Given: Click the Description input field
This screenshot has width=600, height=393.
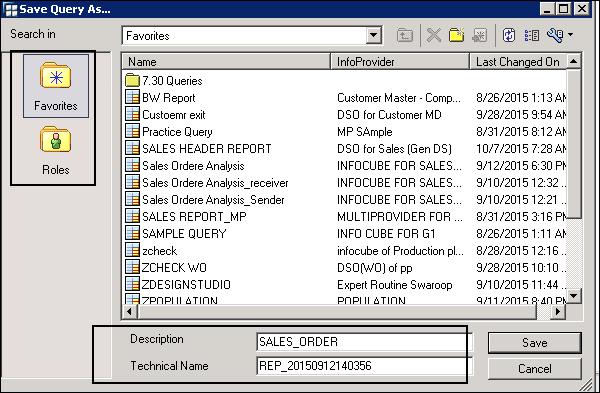Looking at the screenshot, I should [x=365, y=341].
